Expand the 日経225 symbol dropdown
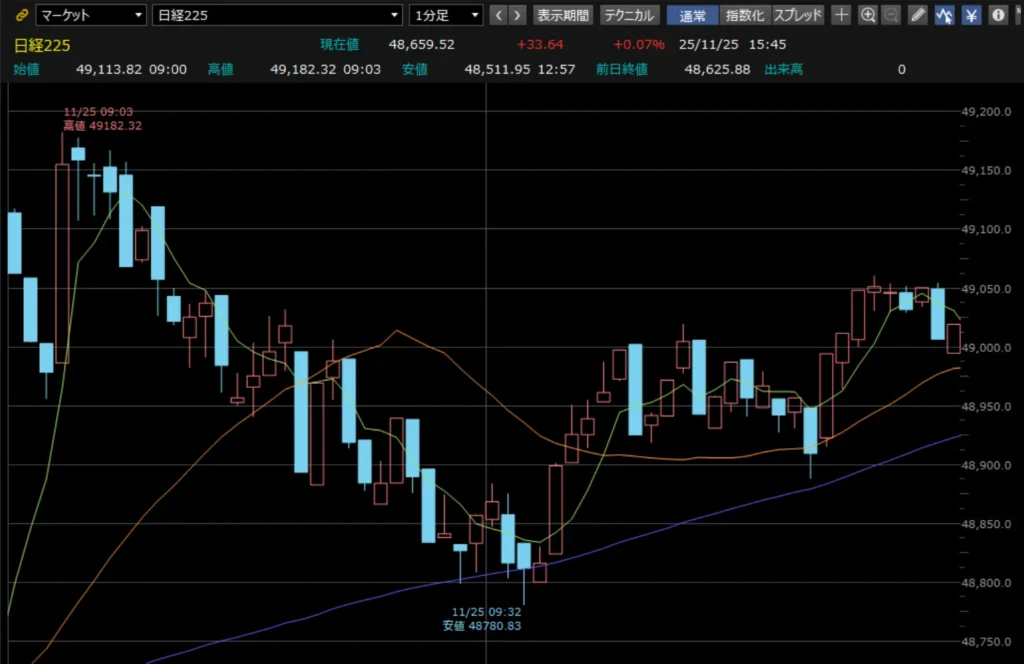Screen dimensions: 1024x664 pos(278,15)
